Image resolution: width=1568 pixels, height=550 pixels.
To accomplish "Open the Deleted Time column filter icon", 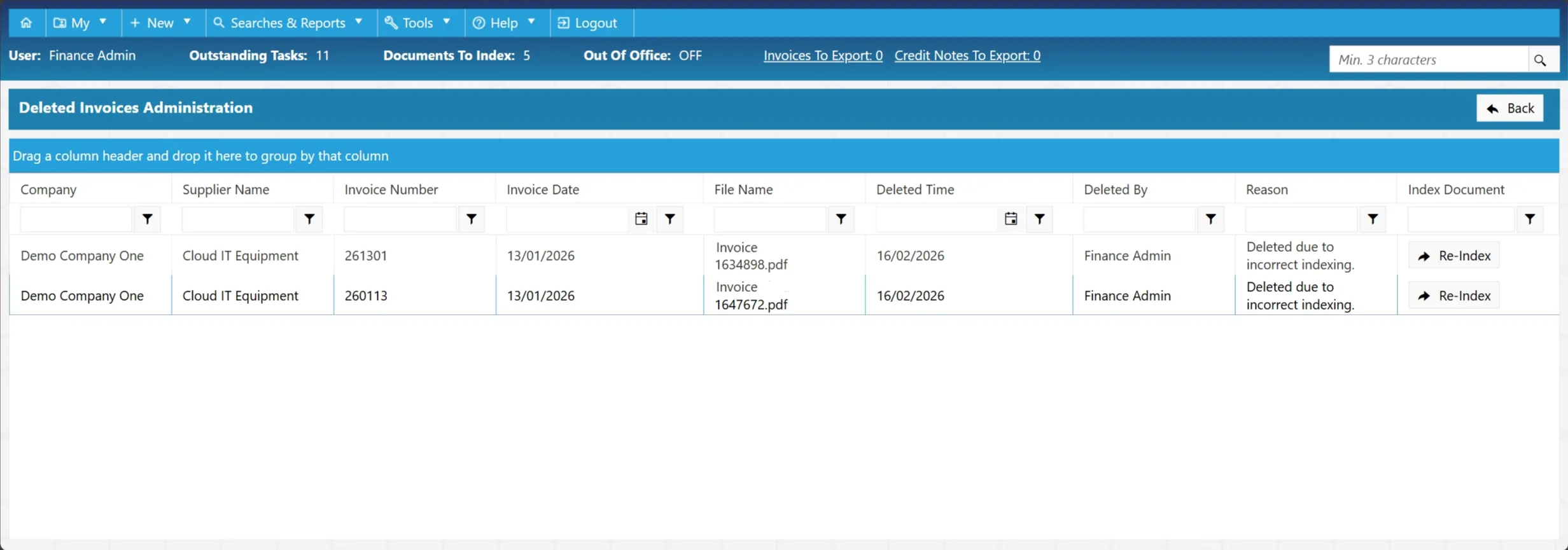I will tap(1039, 219).
